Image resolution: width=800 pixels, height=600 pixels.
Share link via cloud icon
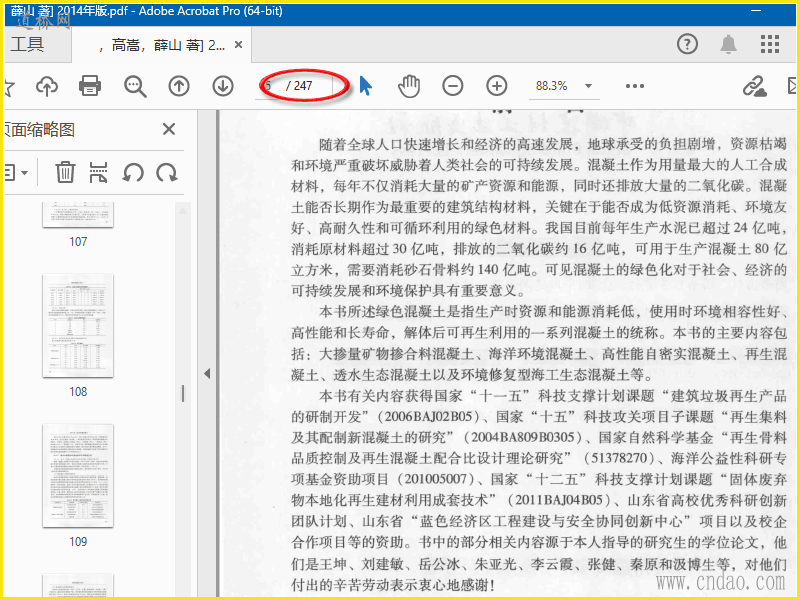click(x=754, y=86)
